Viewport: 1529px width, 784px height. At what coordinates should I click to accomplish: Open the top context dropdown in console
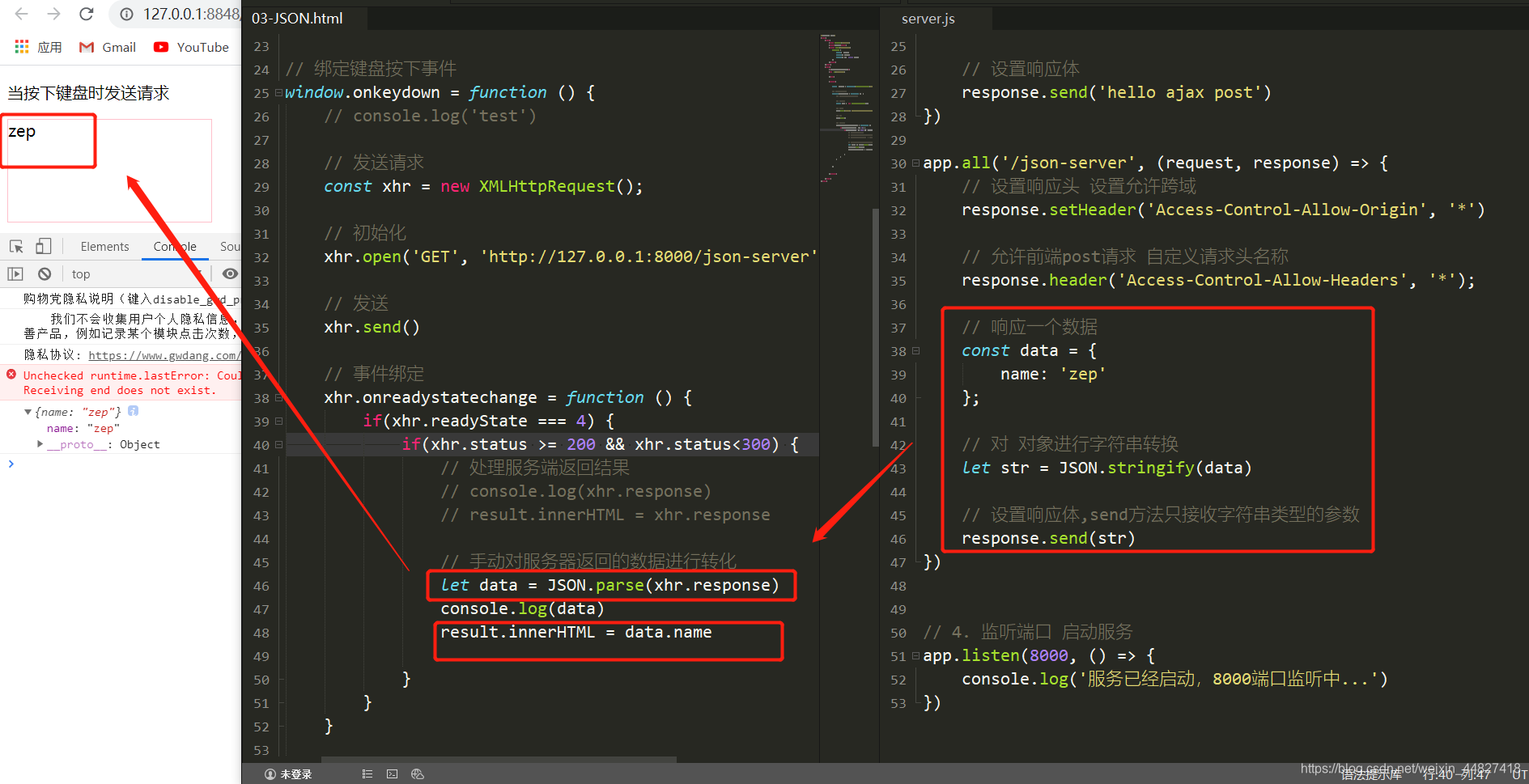136,273
